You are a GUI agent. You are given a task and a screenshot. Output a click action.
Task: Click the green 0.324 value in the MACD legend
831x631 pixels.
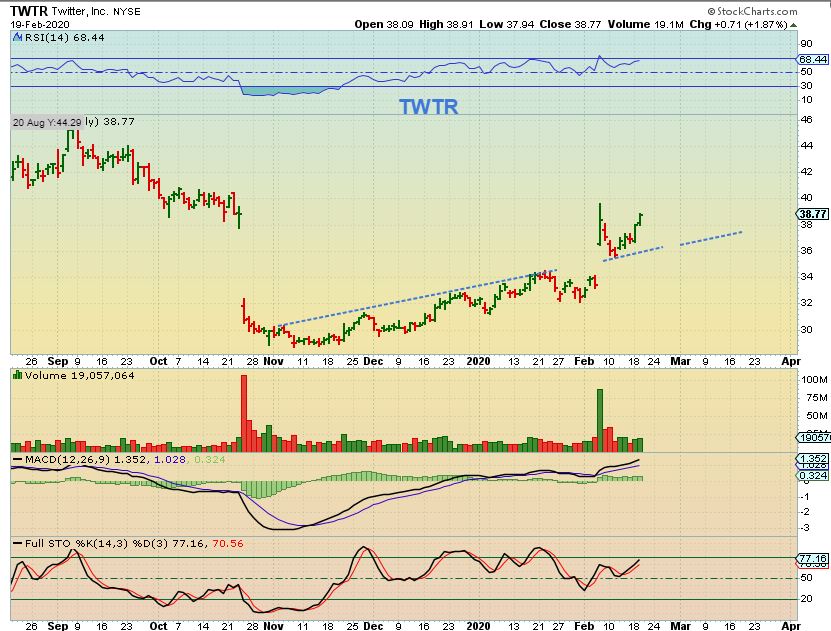210,459
